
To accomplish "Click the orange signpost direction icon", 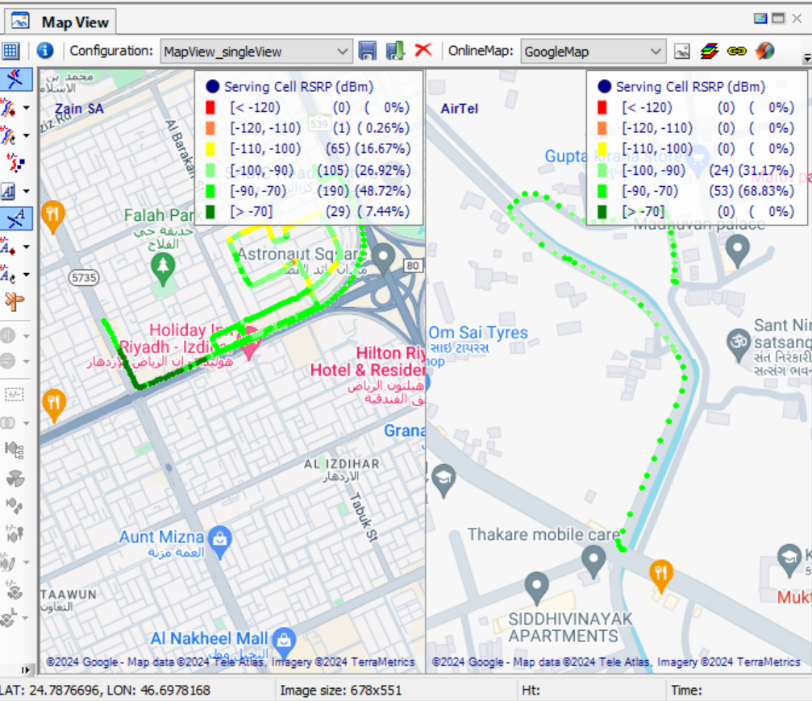I will [15, 301].
